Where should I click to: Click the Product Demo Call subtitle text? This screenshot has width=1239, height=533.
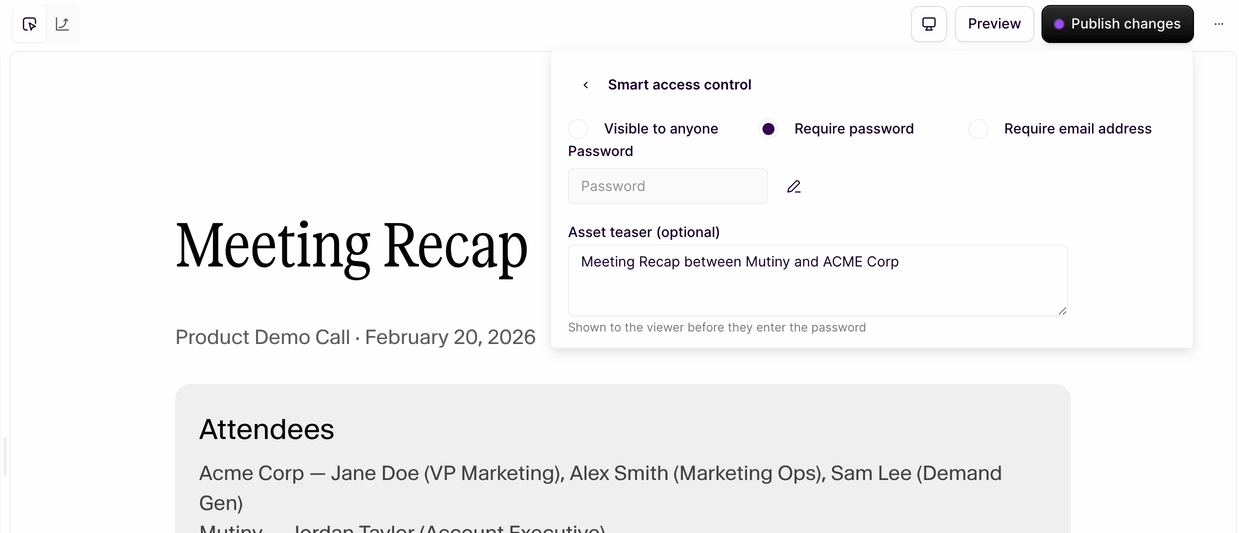[355, 337]
